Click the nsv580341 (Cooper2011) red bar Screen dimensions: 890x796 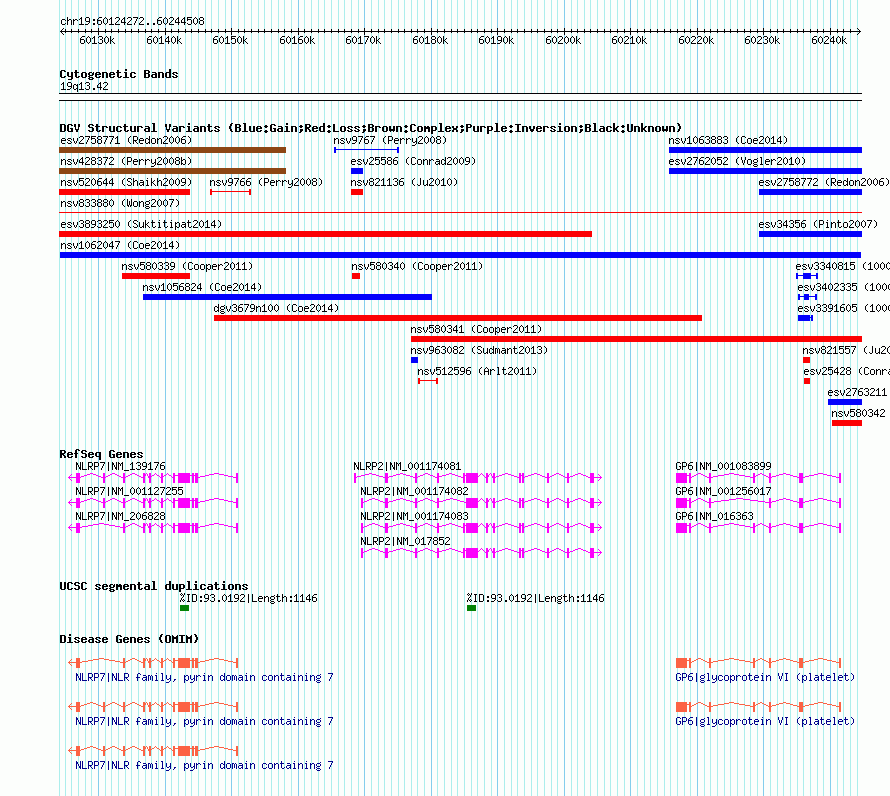[636, 339]
